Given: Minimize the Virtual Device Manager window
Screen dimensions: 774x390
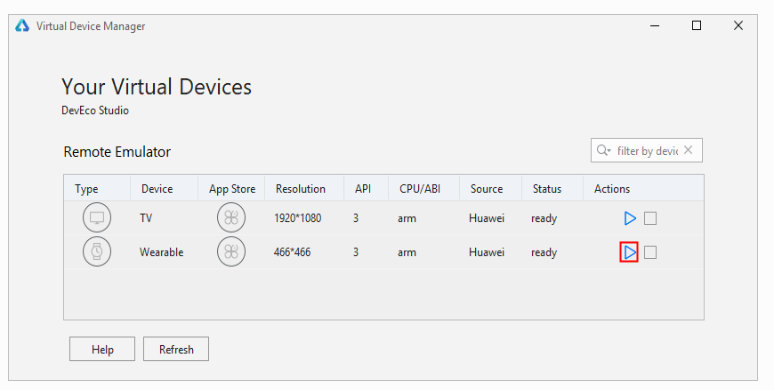Looking at the screenshot, I should [x=655, y=26].
